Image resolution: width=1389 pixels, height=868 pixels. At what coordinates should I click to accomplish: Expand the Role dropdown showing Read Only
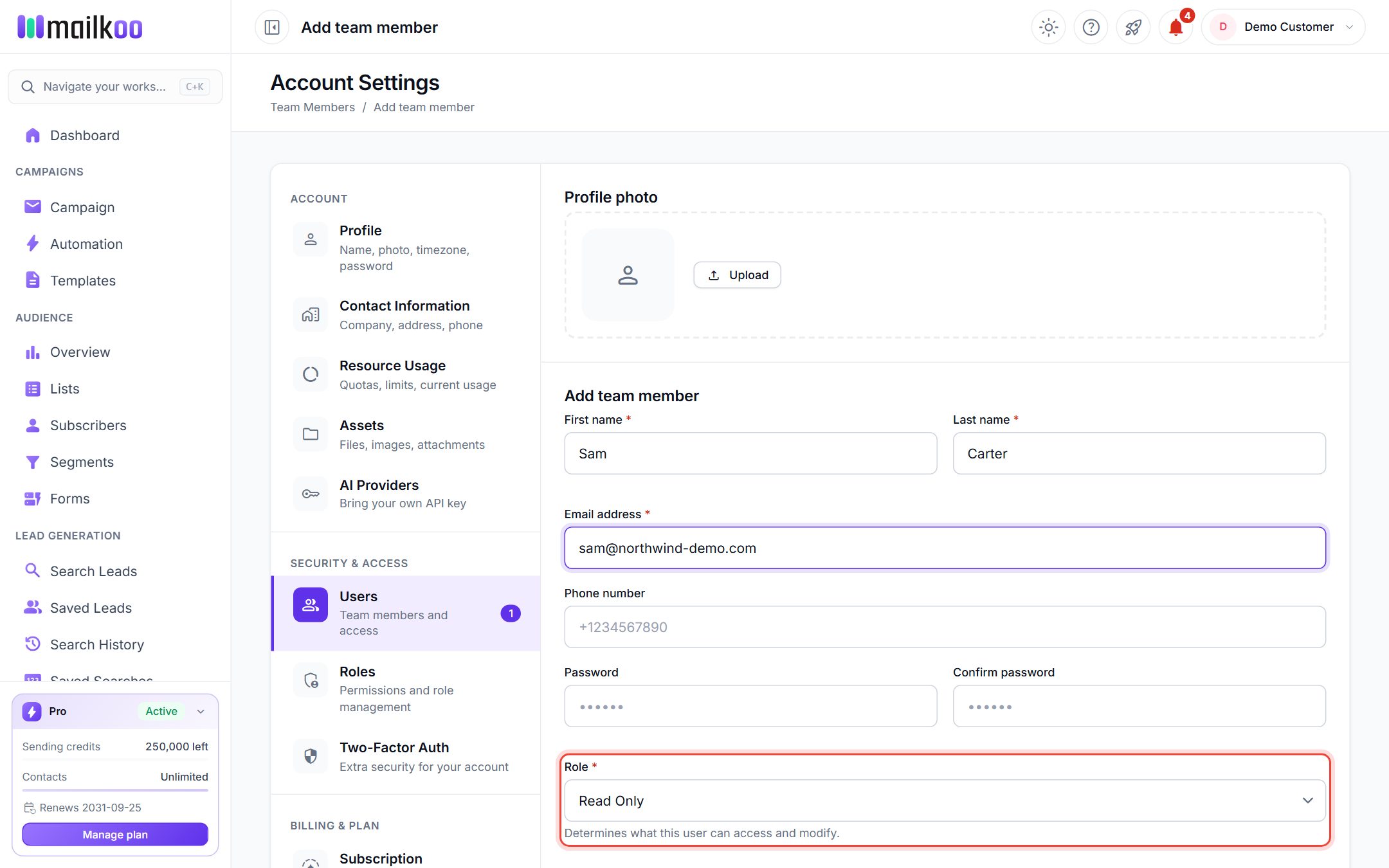click(x=945, y=800)
